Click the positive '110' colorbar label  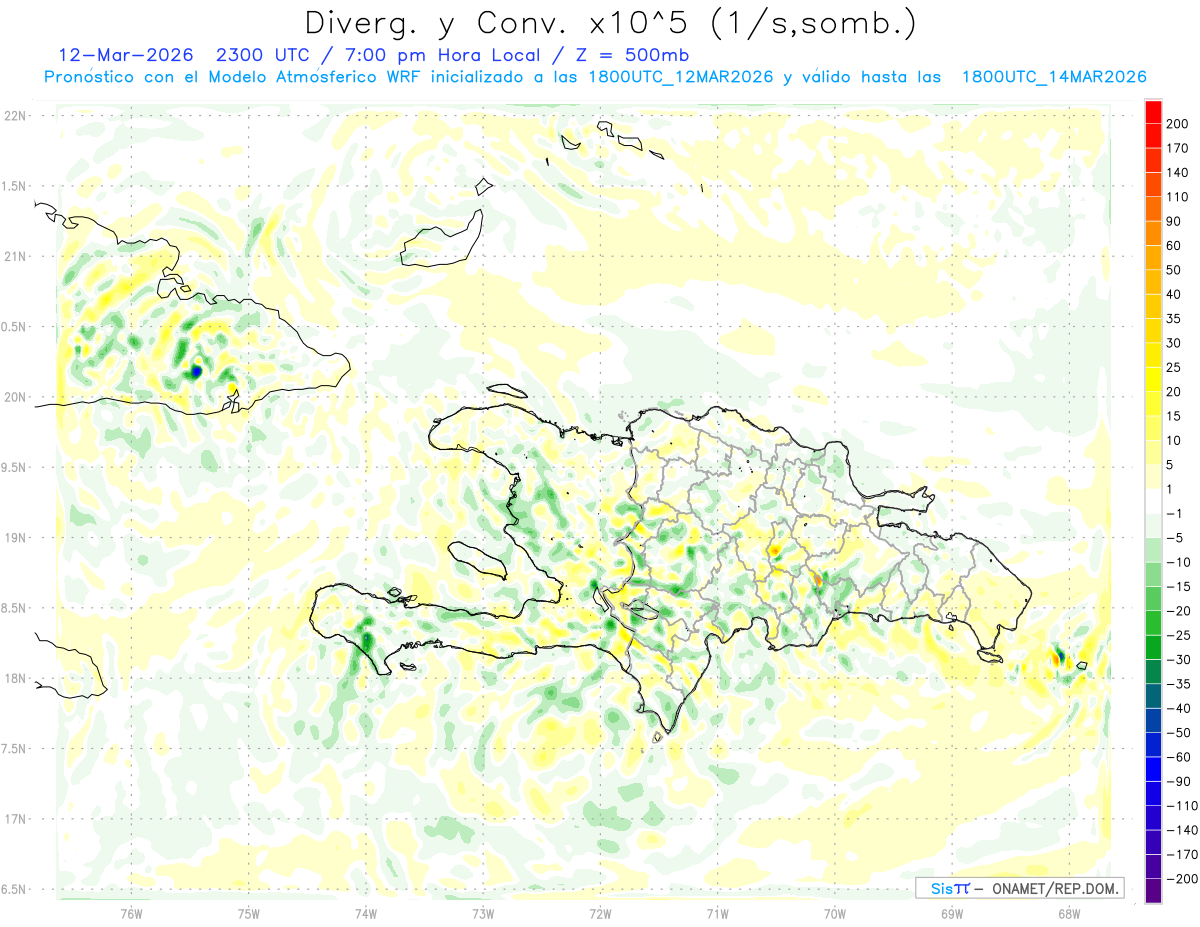pos(1177,197)
